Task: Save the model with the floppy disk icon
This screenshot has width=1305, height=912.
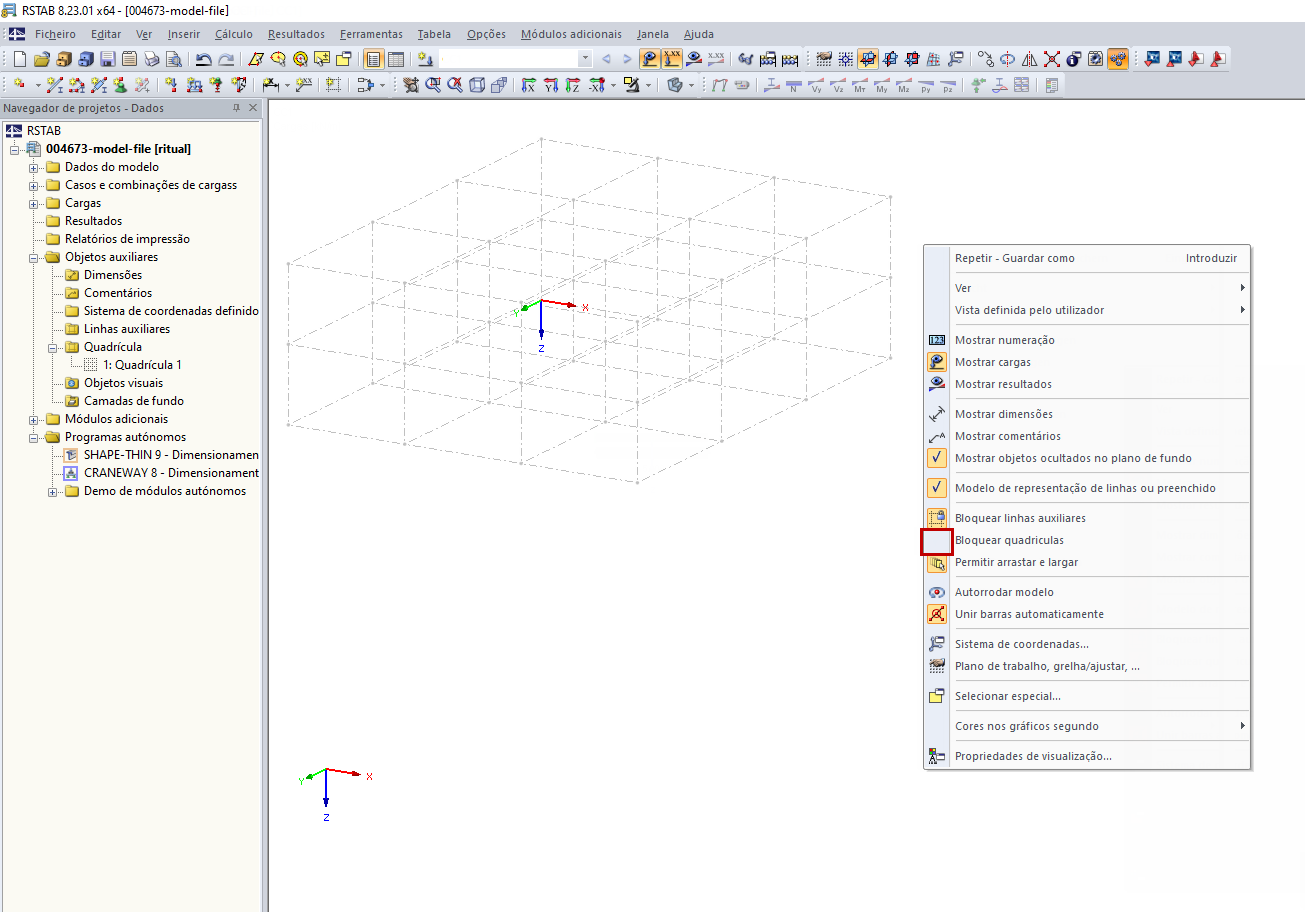Action: 108,59
